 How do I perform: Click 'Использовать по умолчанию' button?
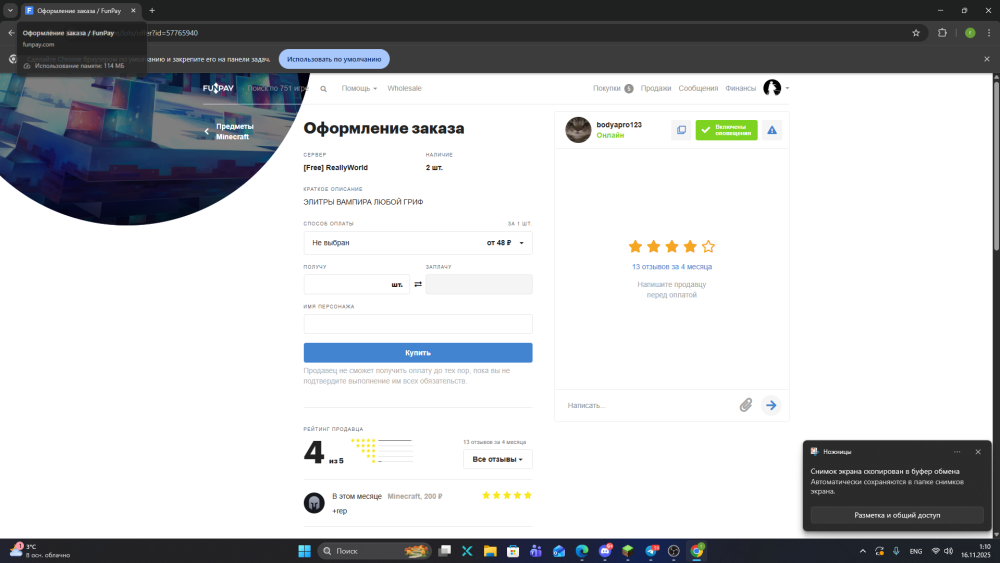click(334, 59)
